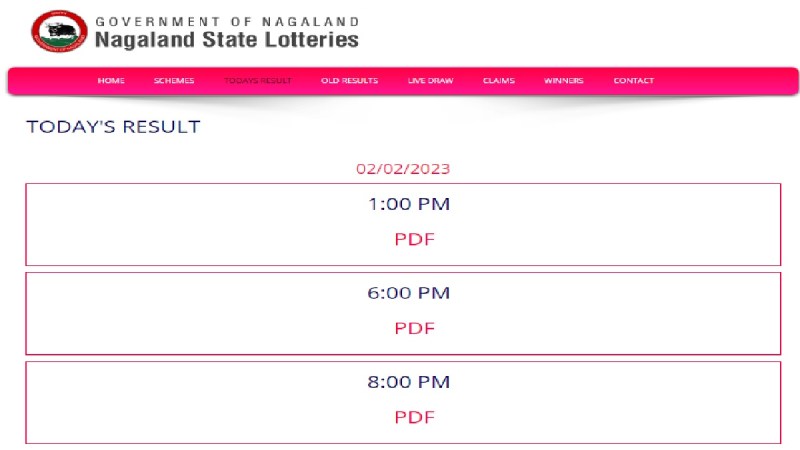Viewport: 800px width, 450px height.
Task: Open the 8:00 PM result PDF
Action: [x=414, y=417]
